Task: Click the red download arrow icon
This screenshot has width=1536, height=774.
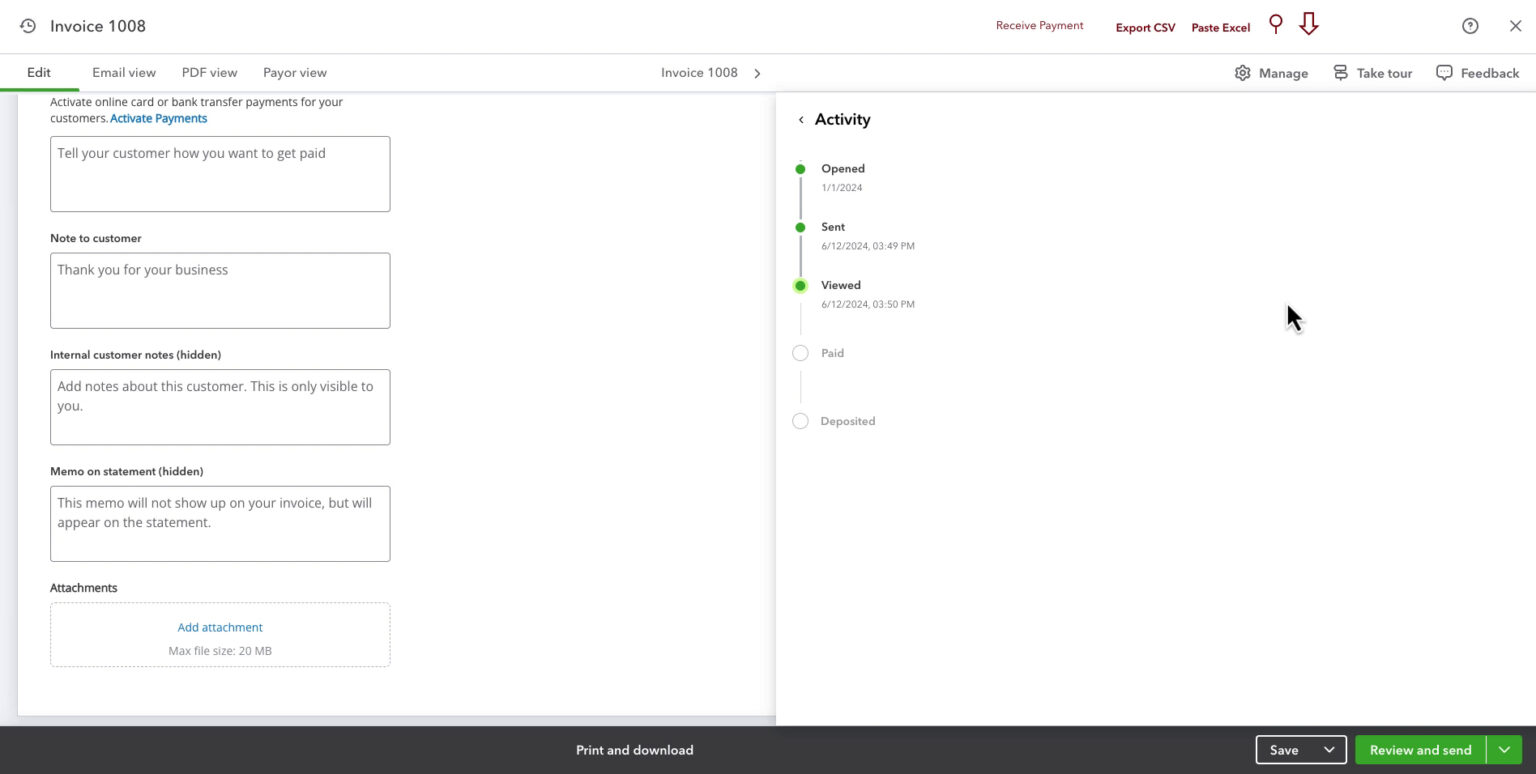Action: (1308, 24)
